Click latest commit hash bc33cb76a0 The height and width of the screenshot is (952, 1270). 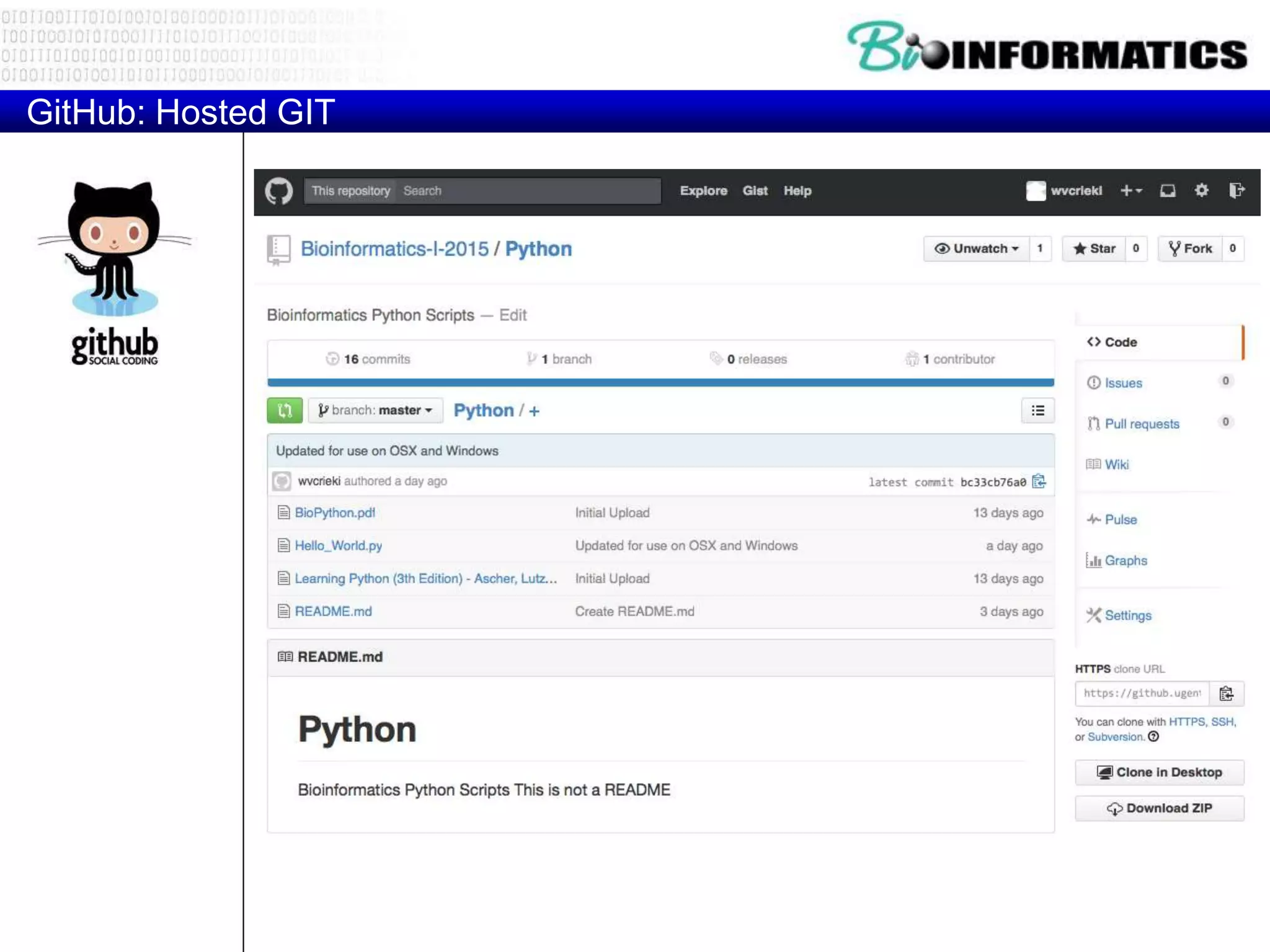[x=993, y=482]
